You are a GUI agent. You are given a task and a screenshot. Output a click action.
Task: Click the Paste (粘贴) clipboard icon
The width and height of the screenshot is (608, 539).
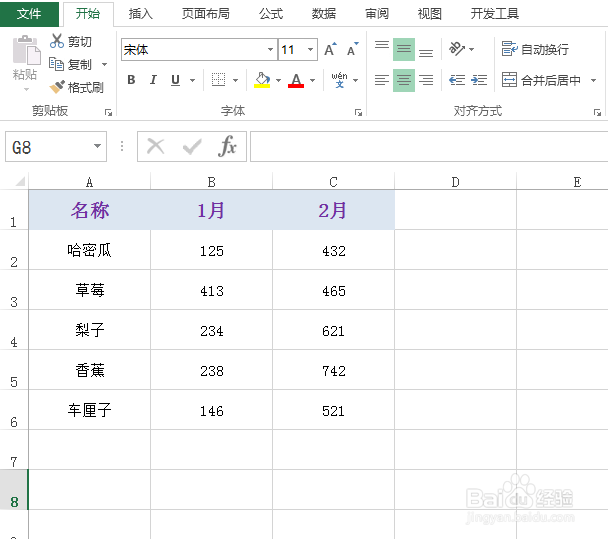coord(26,50)
